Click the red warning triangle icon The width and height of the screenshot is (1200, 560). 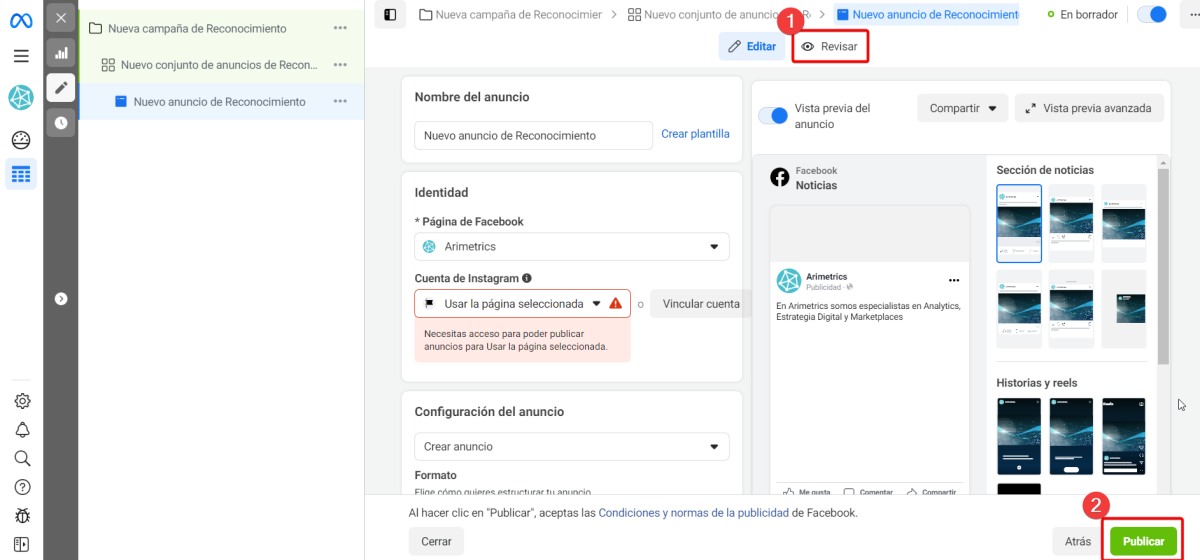click(x=615, y=303)
